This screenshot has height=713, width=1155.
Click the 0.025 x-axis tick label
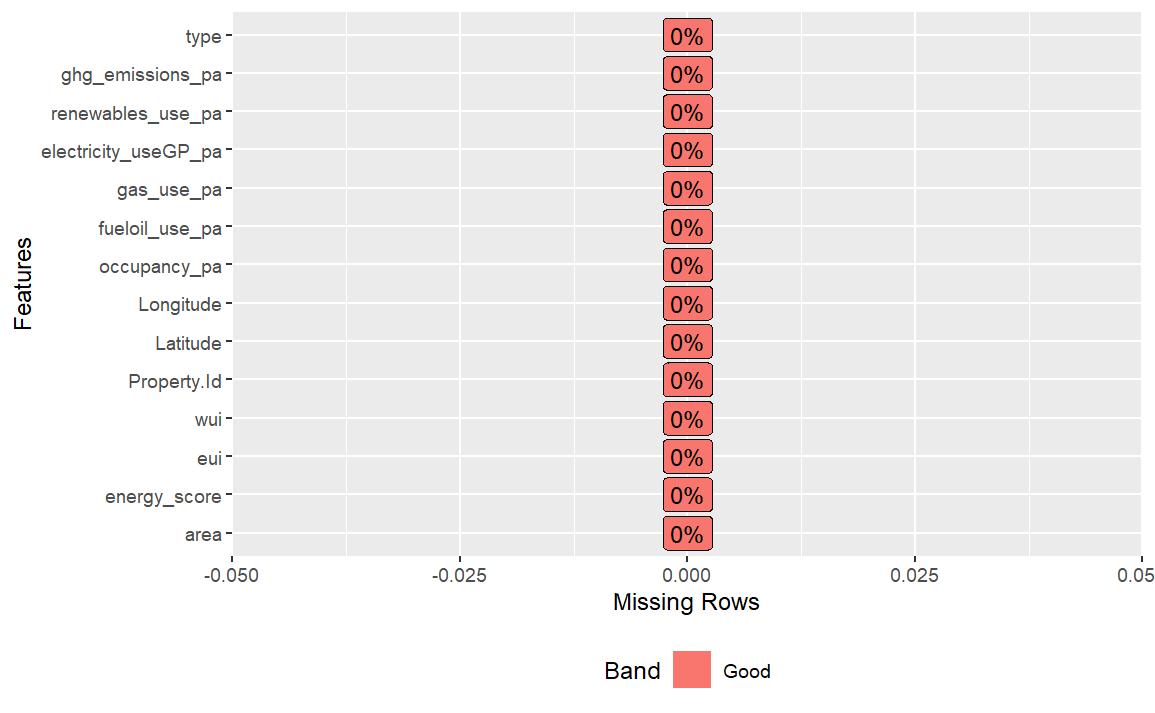pos(914,575)
